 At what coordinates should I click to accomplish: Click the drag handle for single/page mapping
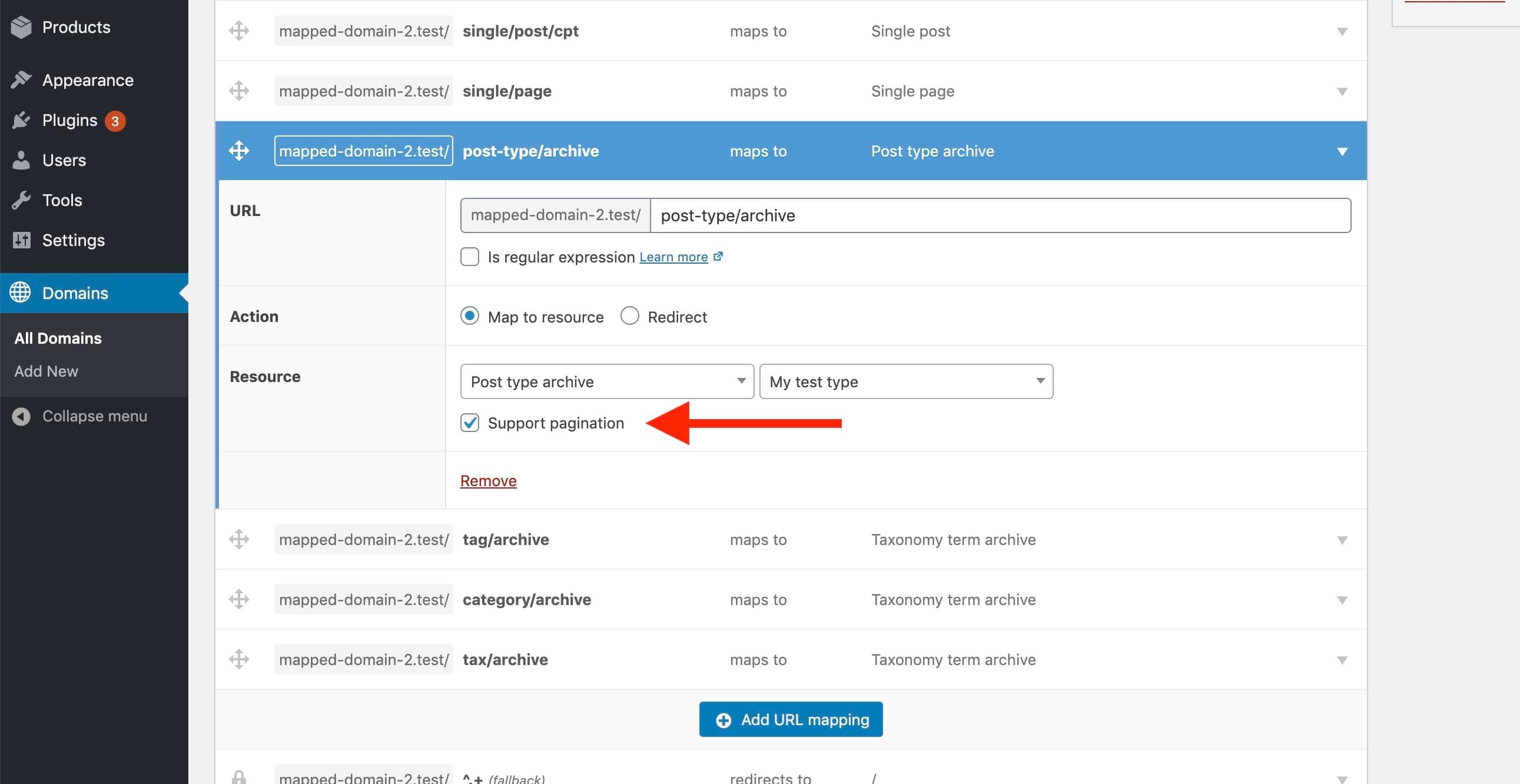[239, 91]
